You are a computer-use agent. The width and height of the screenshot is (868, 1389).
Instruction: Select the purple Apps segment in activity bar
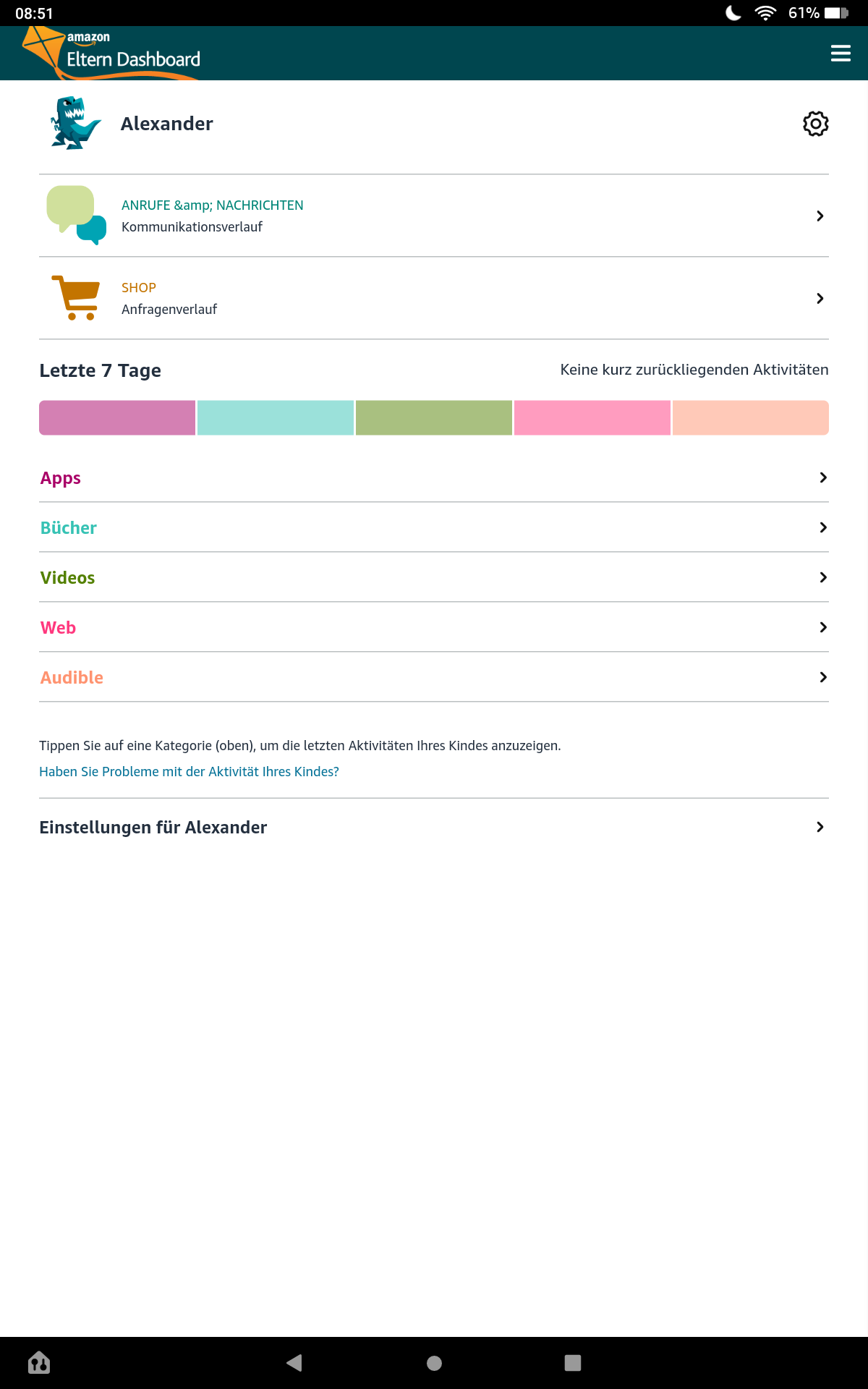click(117, 418)
